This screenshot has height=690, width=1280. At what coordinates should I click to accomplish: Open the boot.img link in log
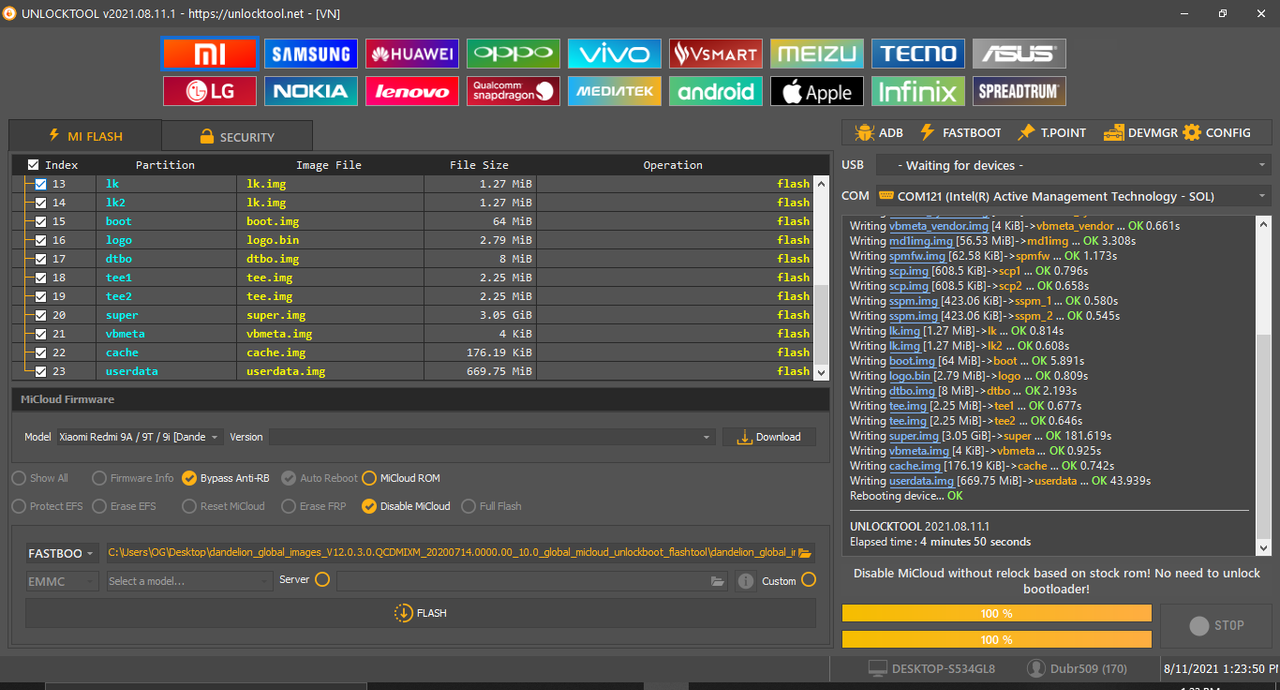pyautogui.click(x=912, y=361)
